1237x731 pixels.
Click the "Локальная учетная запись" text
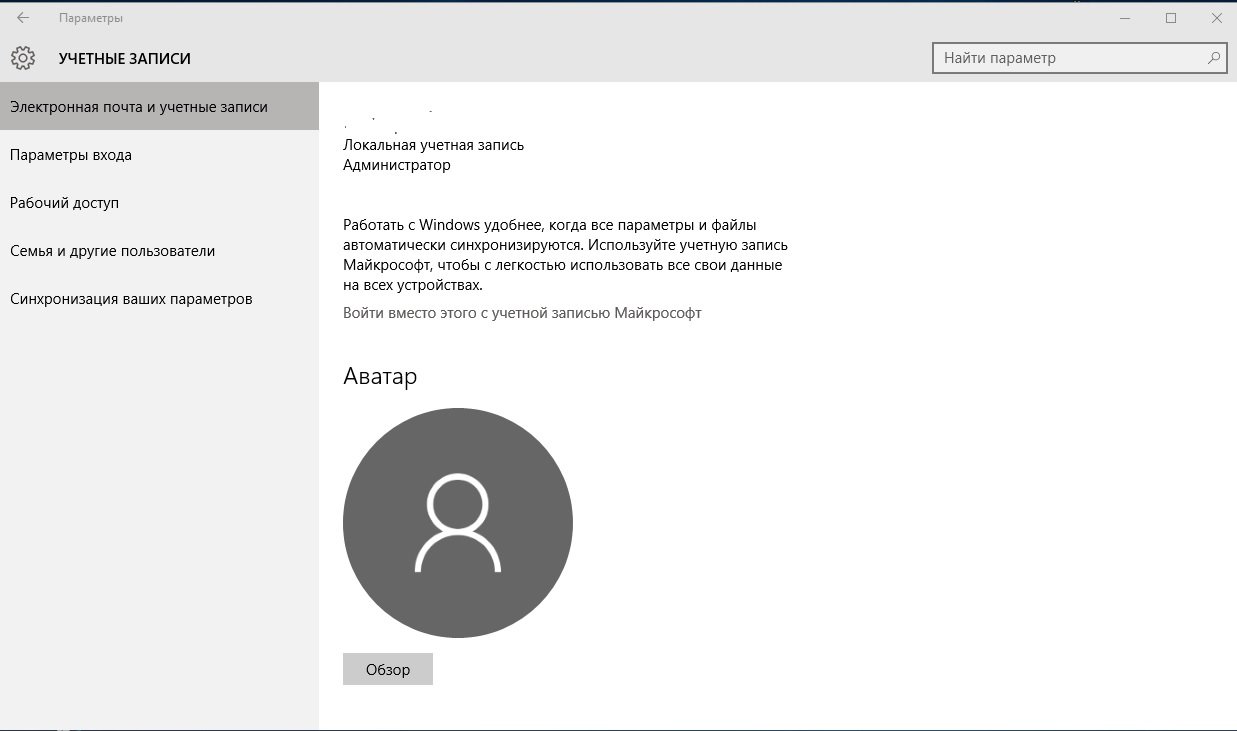[433, 145]
